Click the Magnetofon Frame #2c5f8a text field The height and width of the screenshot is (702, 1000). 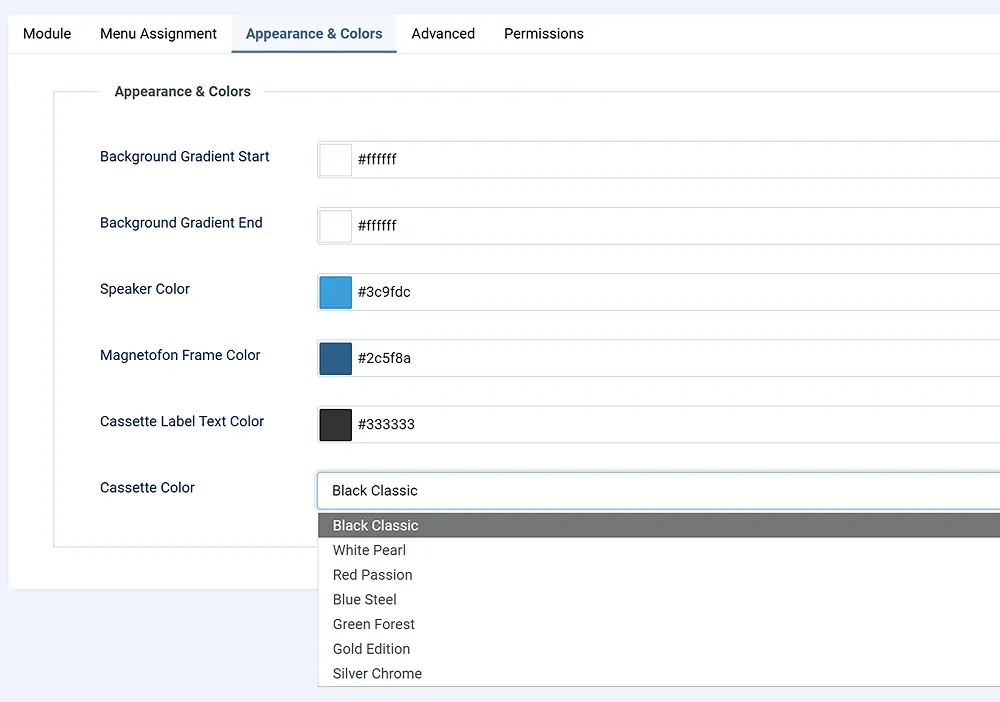pos(670,358)
